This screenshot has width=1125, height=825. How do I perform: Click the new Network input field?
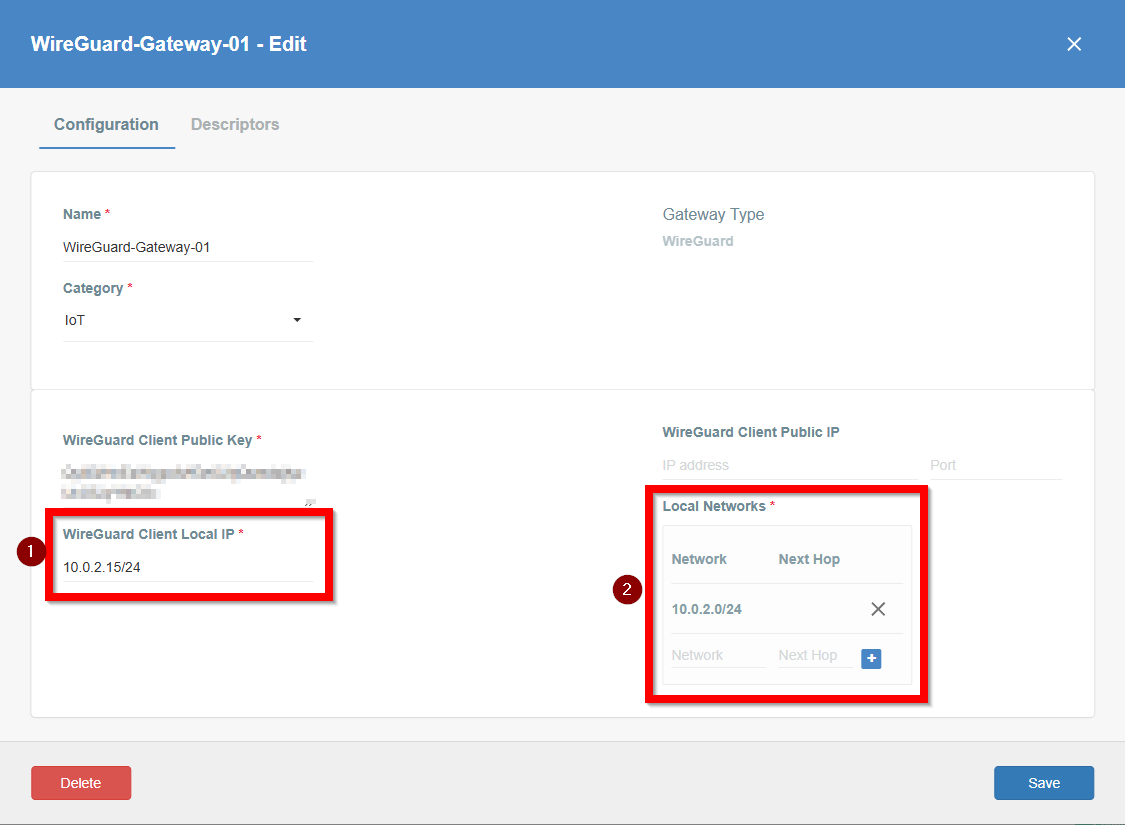pos(718,656)
